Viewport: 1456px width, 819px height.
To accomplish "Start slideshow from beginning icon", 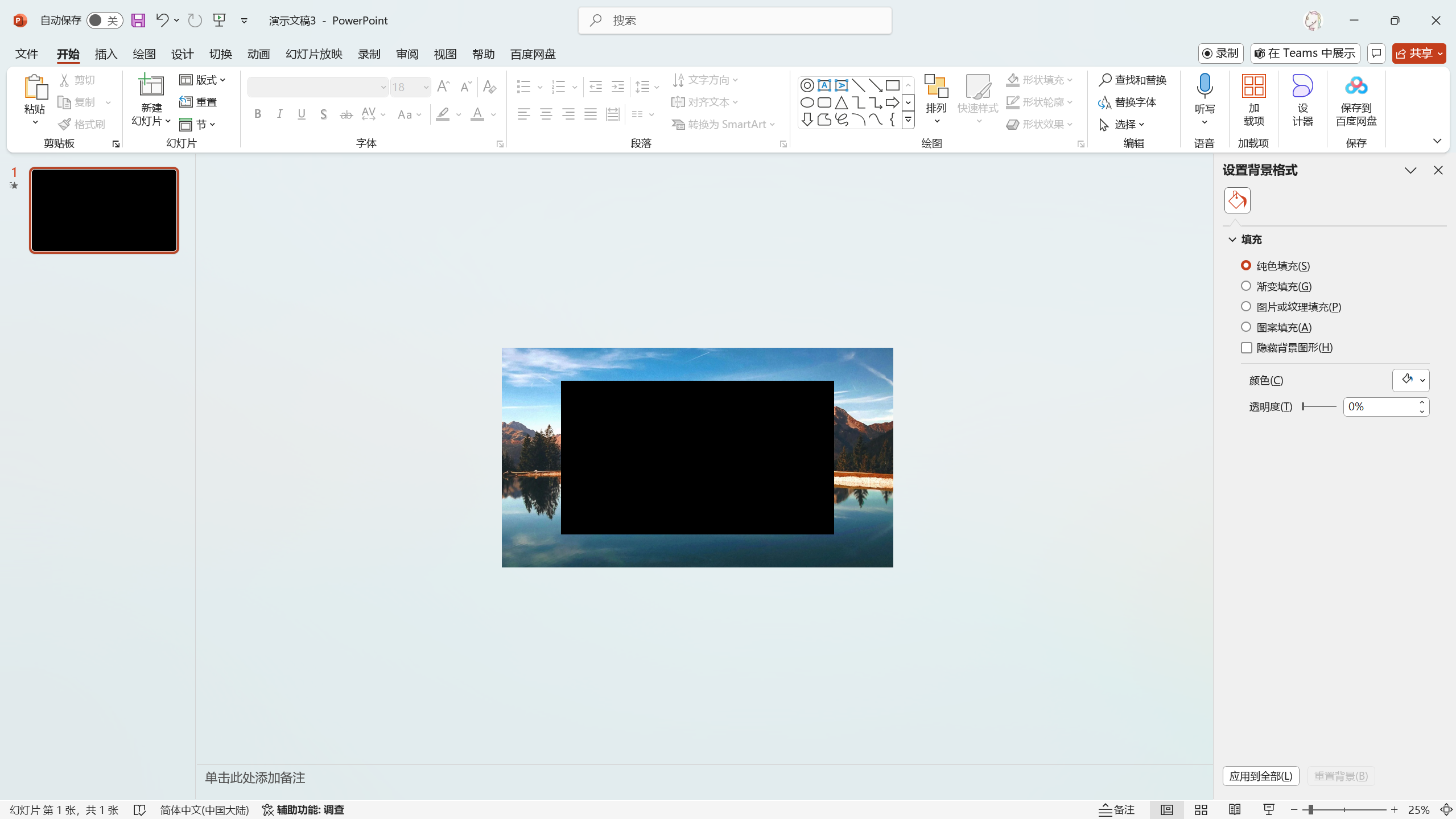I will (219, 20).
